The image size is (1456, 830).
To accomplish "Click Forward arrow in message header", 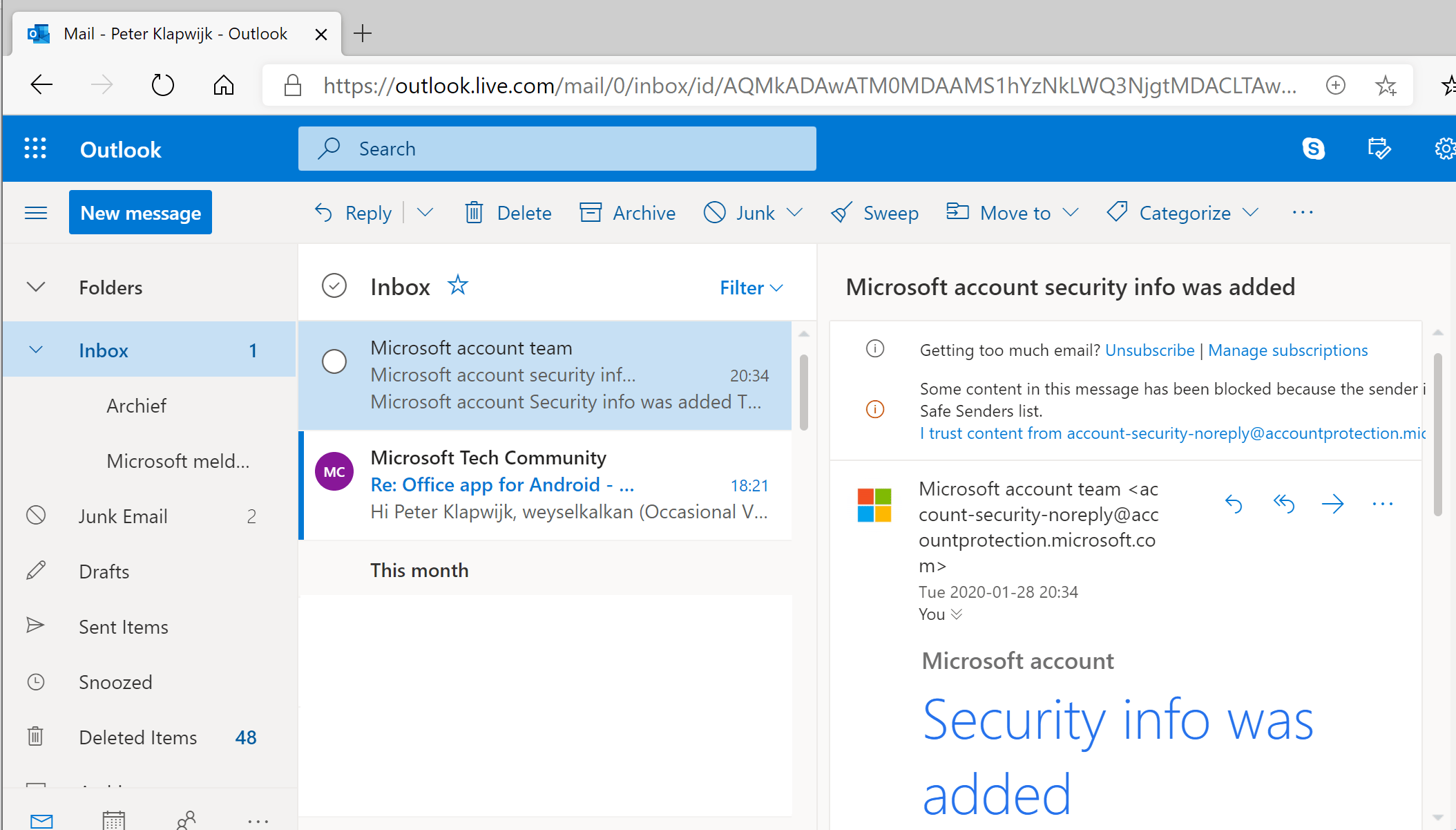I will click(x=1332, y=504).
